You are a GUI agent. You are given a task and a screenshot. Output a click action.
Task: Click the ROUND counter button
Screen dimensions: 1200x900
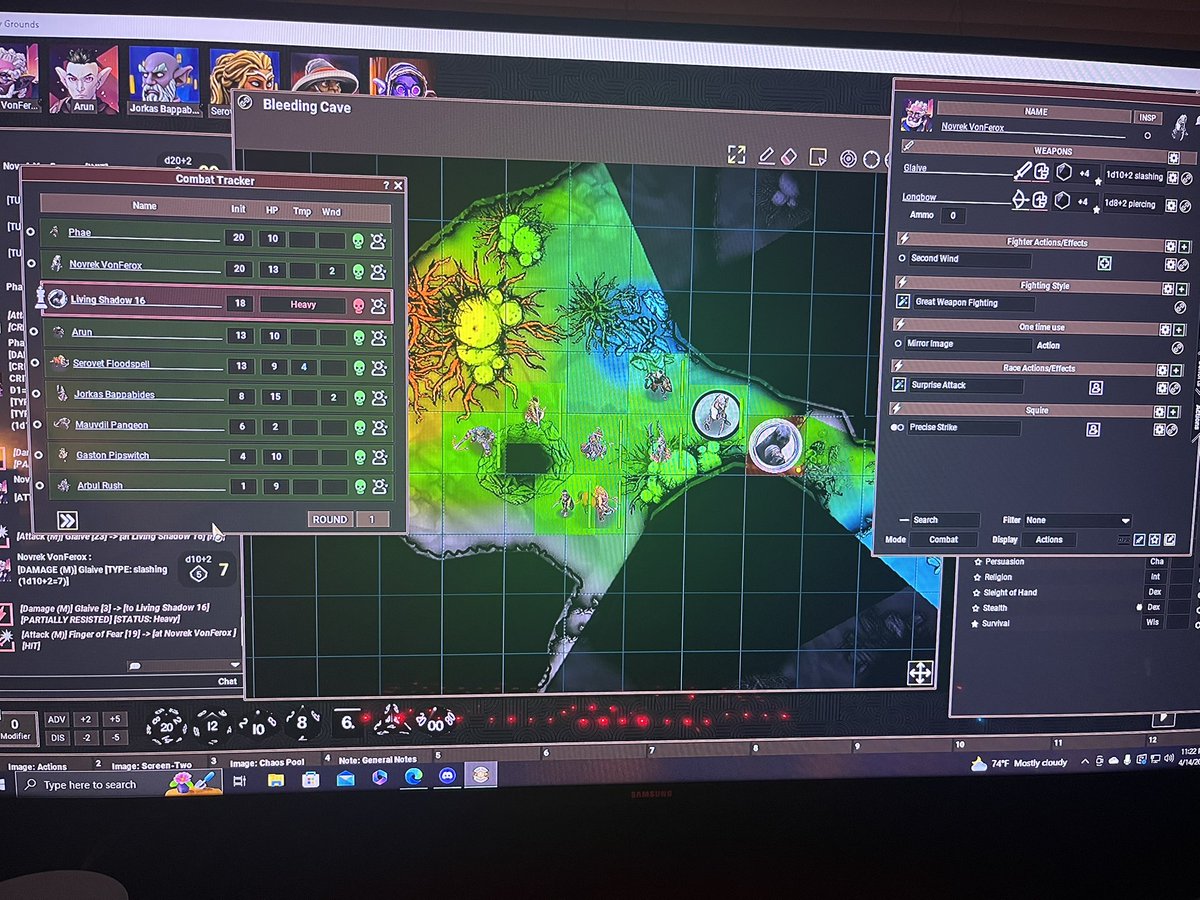point(331,519)
